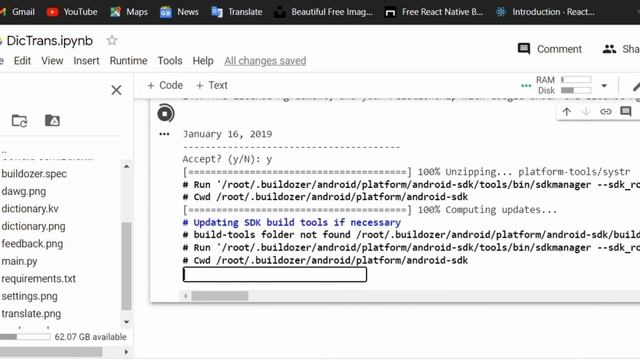Image resolution: width=640 pixels, height=360 pixels.
Task: Click the runtime busy dots indicator
Action: point(526,86)
